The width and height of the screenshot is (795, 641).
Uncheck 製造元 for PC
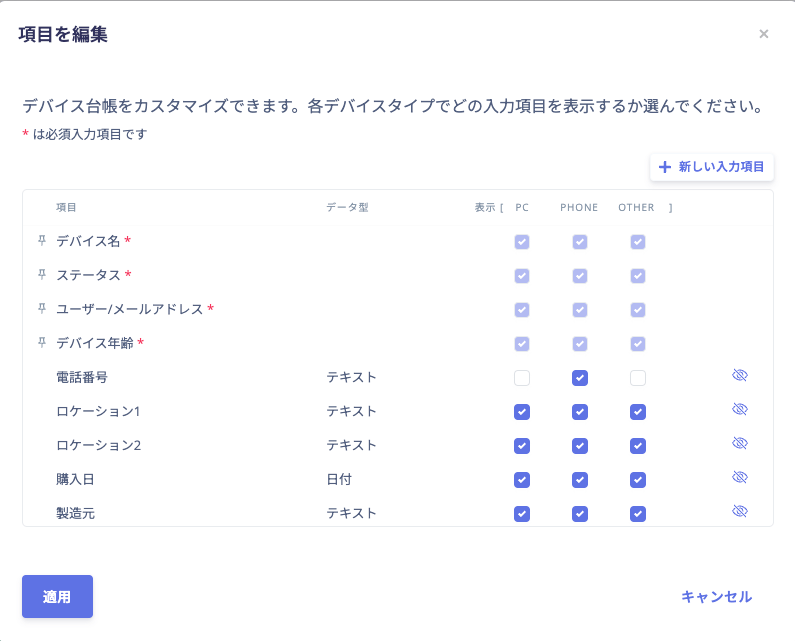(522, 514)
